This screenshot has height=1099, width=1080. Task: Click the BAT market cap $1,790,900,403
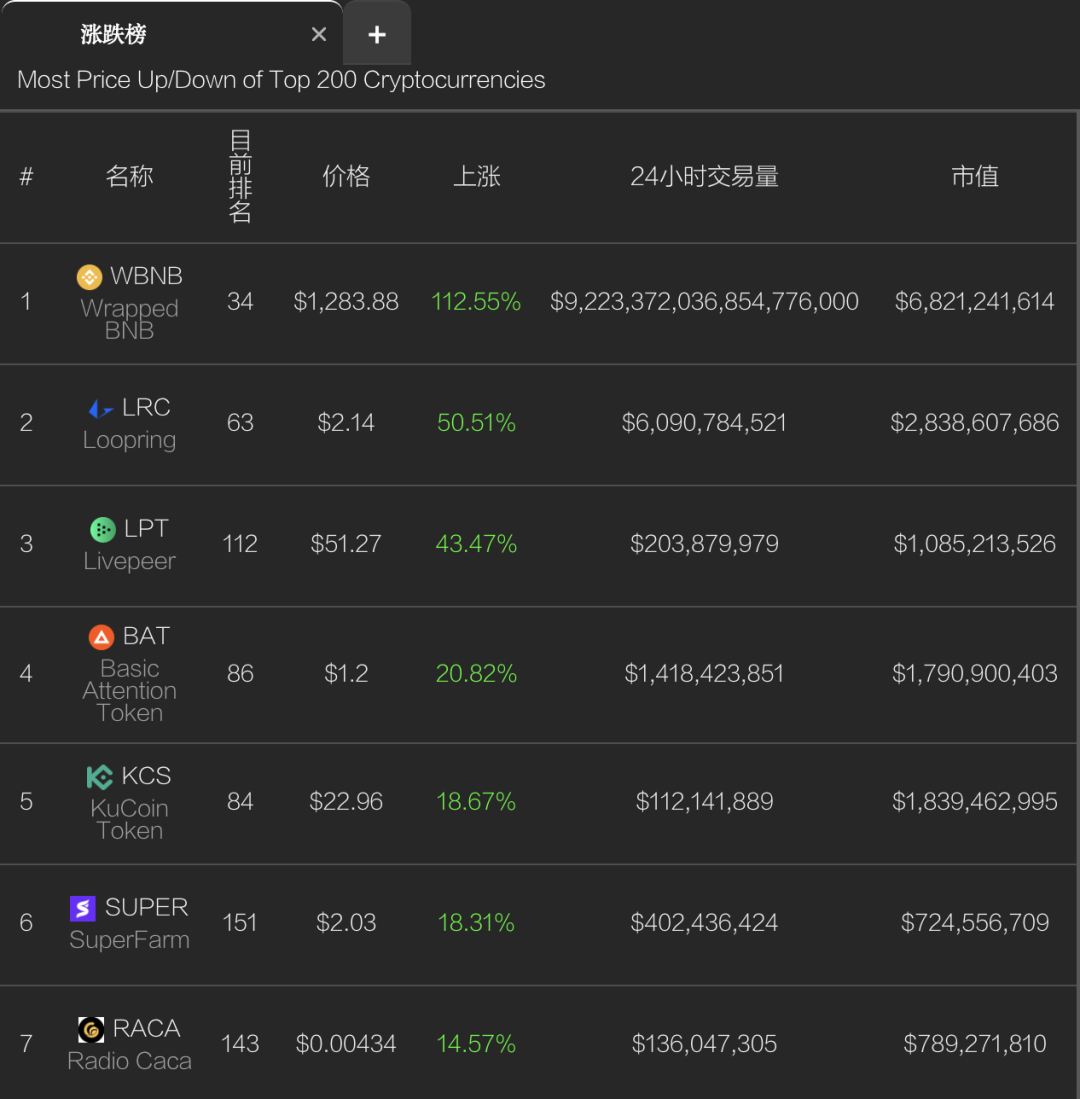point(975,674)
